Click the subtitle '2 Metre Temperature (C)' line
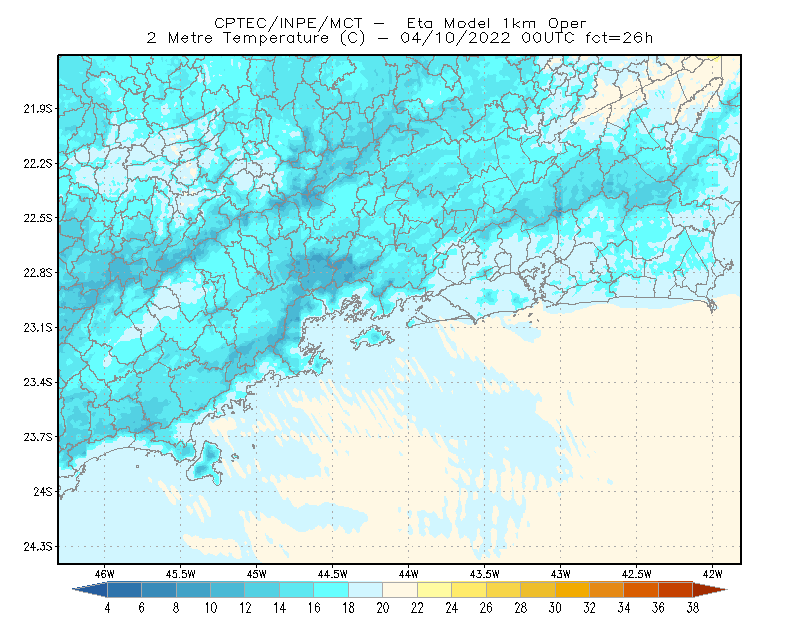The image size is (800, 618). 400,38
